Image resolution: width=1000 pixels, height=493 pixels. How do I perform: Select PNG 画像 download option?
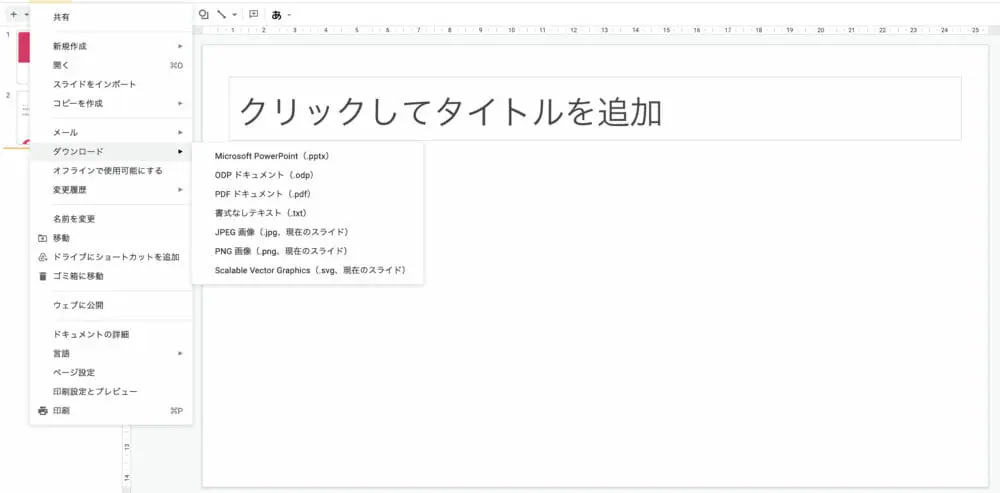click(x=281, y=251)
